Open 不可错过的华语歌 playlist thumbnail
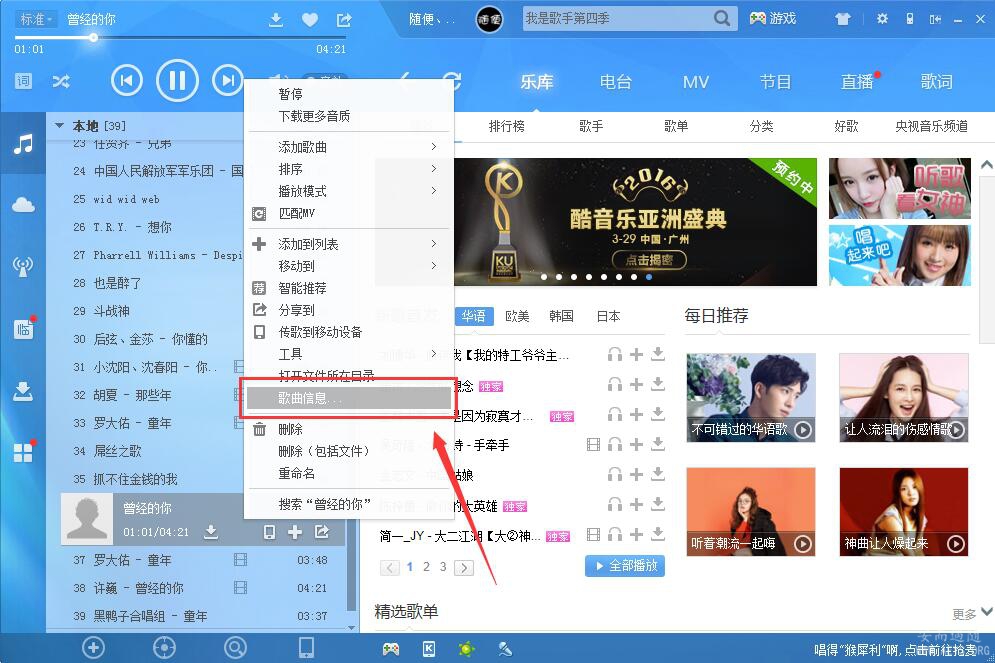Image resolution: width=995 pixels, height=663 pixels. point(751,397)
